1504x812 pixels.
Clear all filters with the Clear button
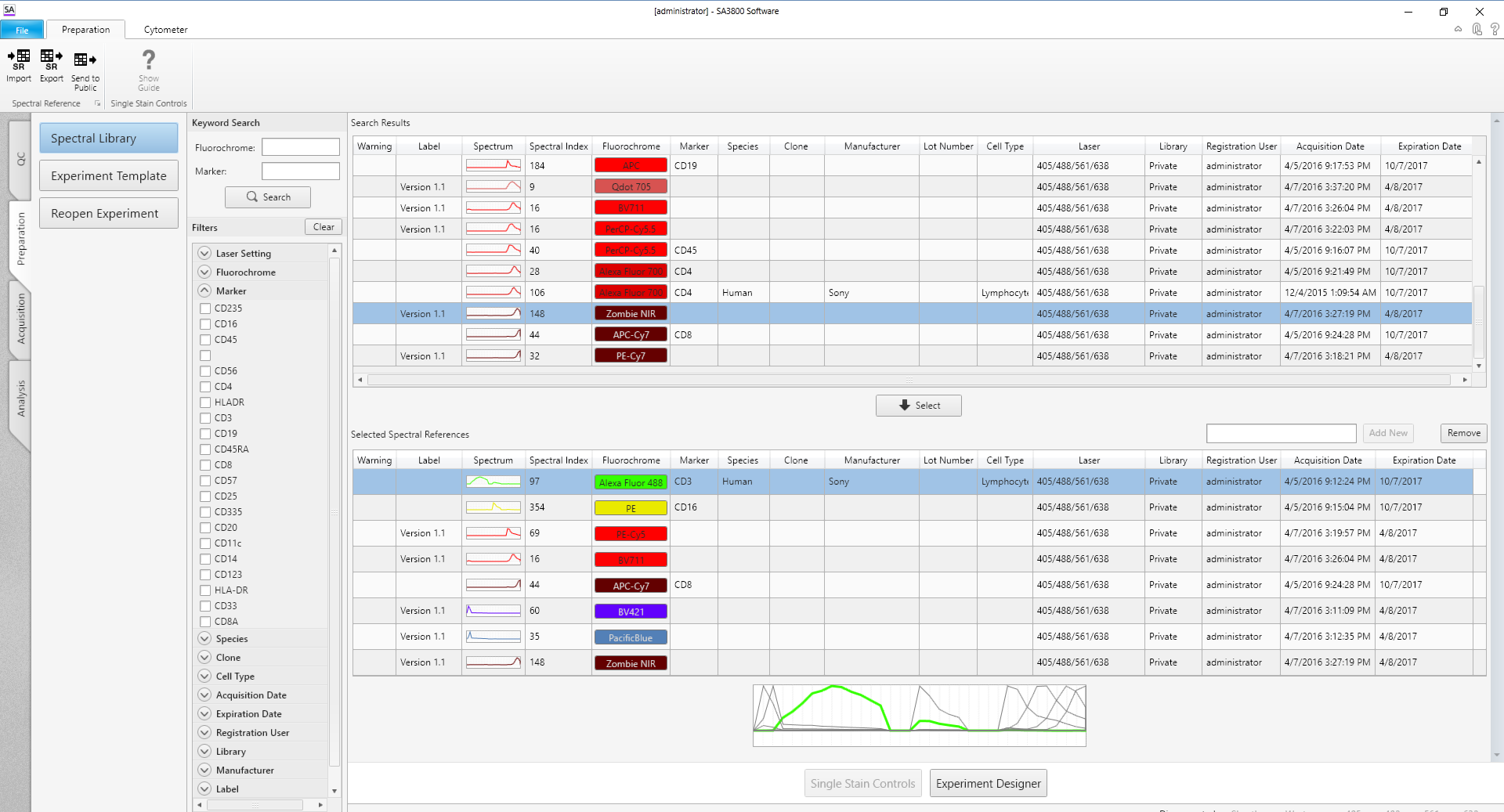click(x=324, y=227)
